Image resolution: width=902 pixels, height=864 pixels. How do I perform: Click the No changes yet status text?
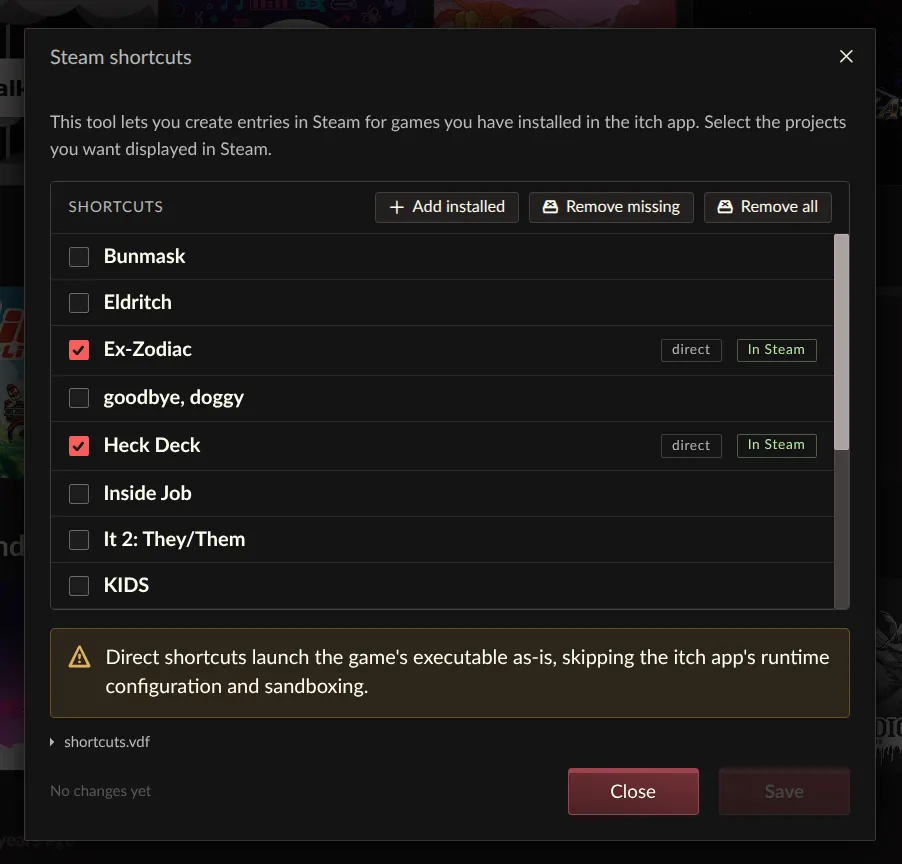pos(101,791)
